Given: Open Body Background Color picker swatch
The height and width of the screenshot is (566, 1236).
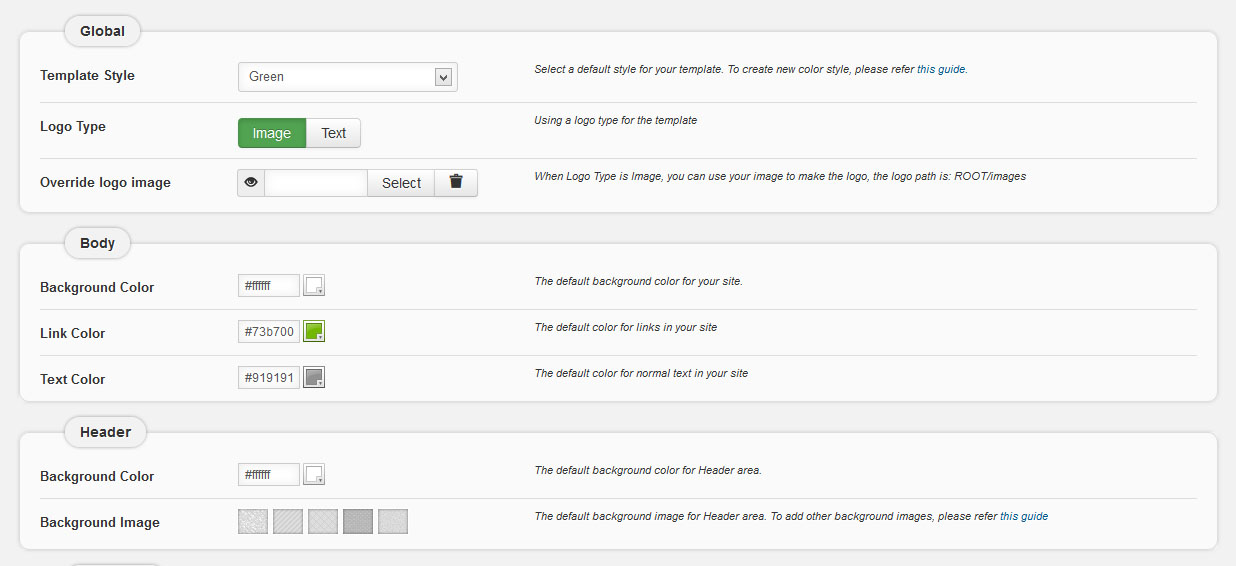Looking at the screenshot, I should [314, 286].
